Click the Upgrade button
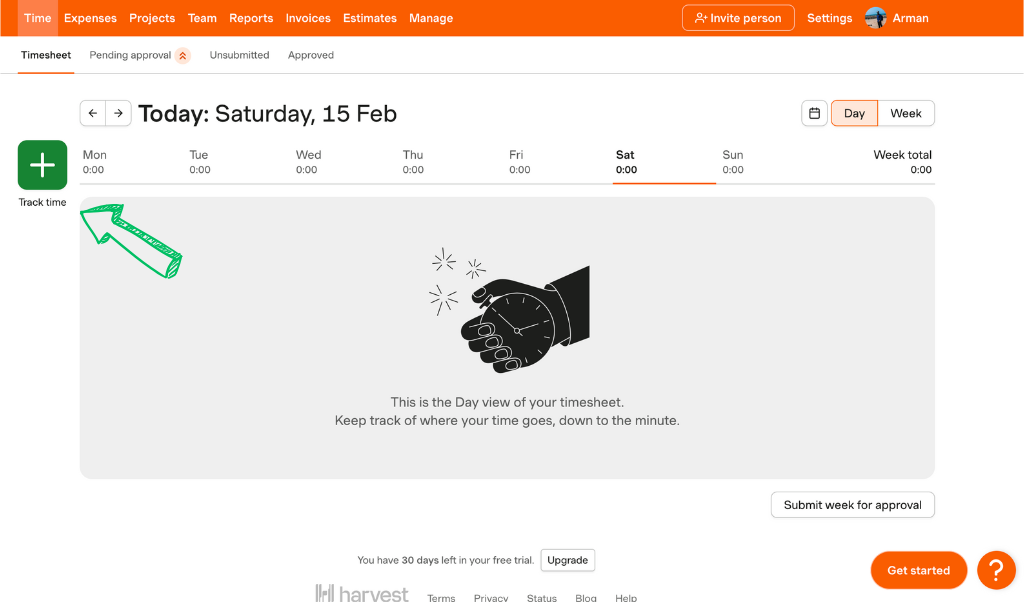Screen dimensions: 1024x602 tap(567, 560)
